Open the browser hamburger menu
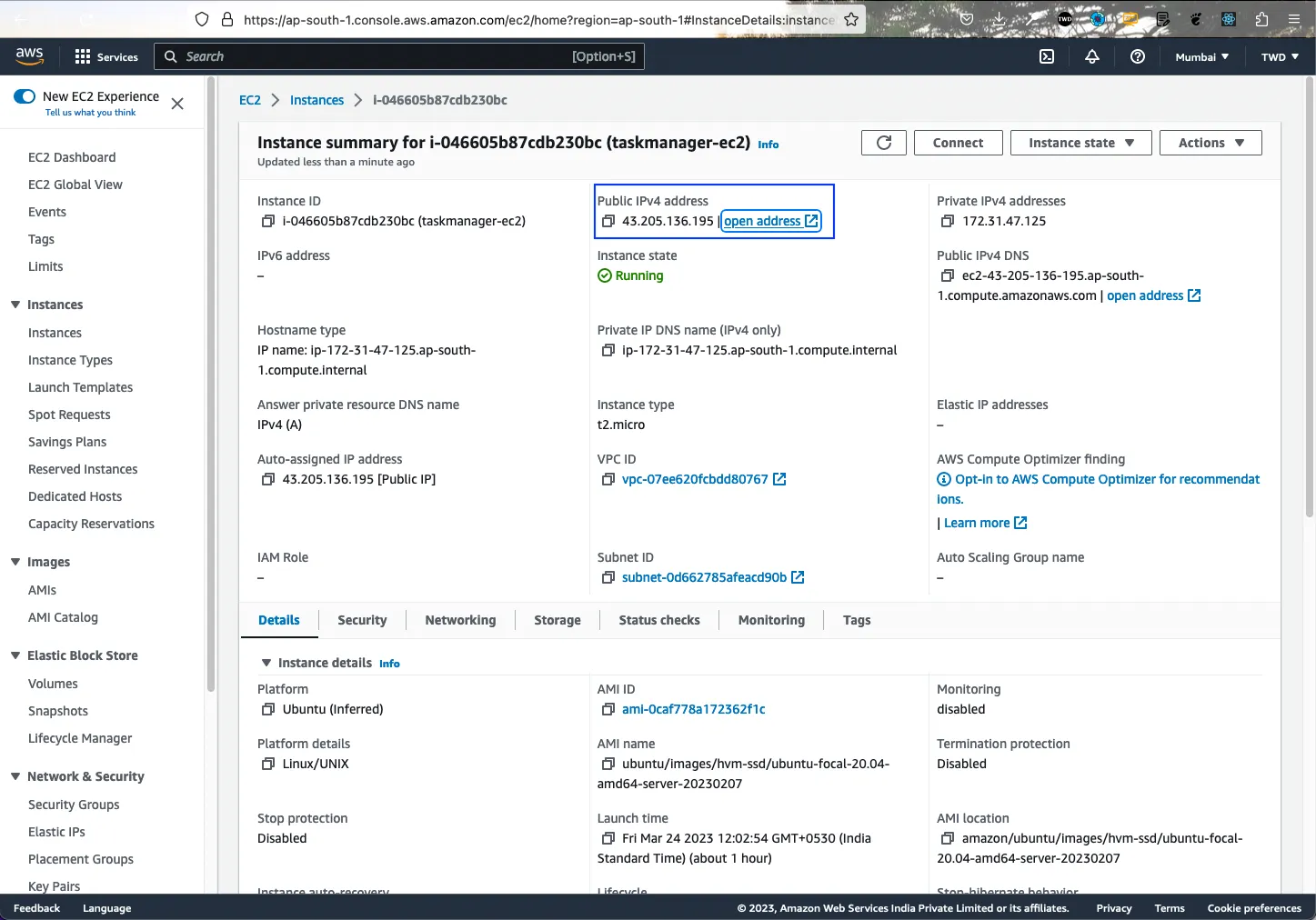Image resolution: width=1316 pixels, height=920 pixels. click(x=1294, y=19)
